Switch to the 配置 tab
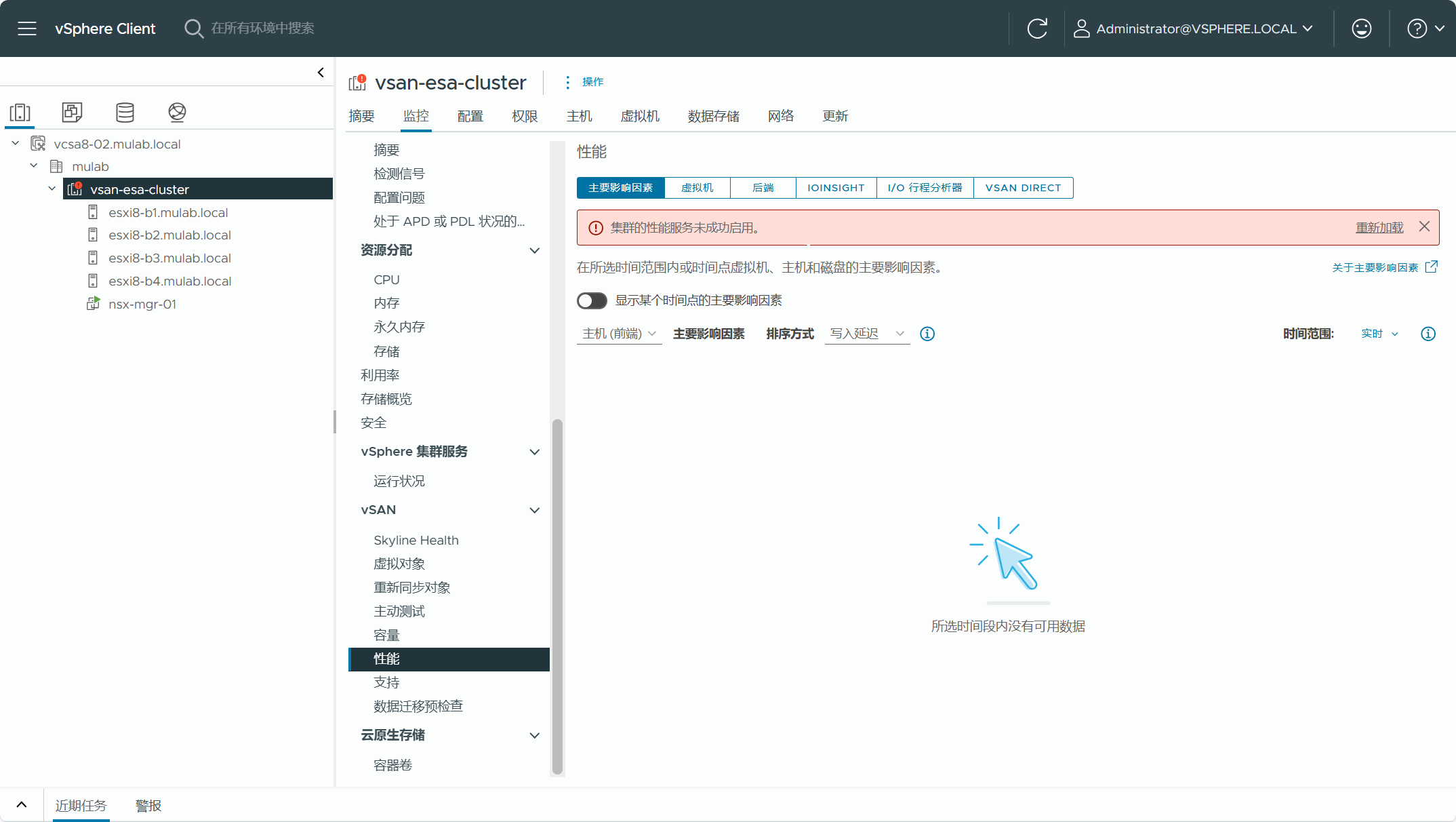The width and height of the screenshot is (1456, 822). (x=470, y=116)
